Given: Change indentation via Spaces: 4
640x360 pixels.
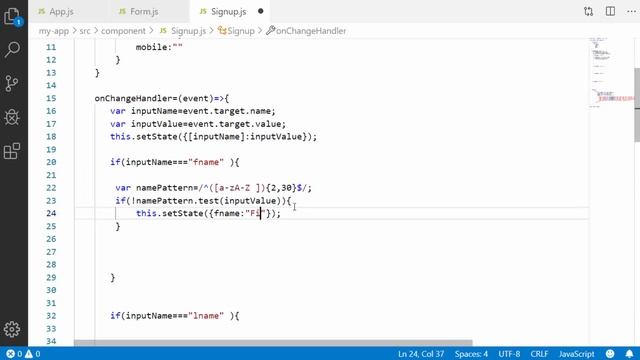Looking at the screenshot, I should 471,354.
